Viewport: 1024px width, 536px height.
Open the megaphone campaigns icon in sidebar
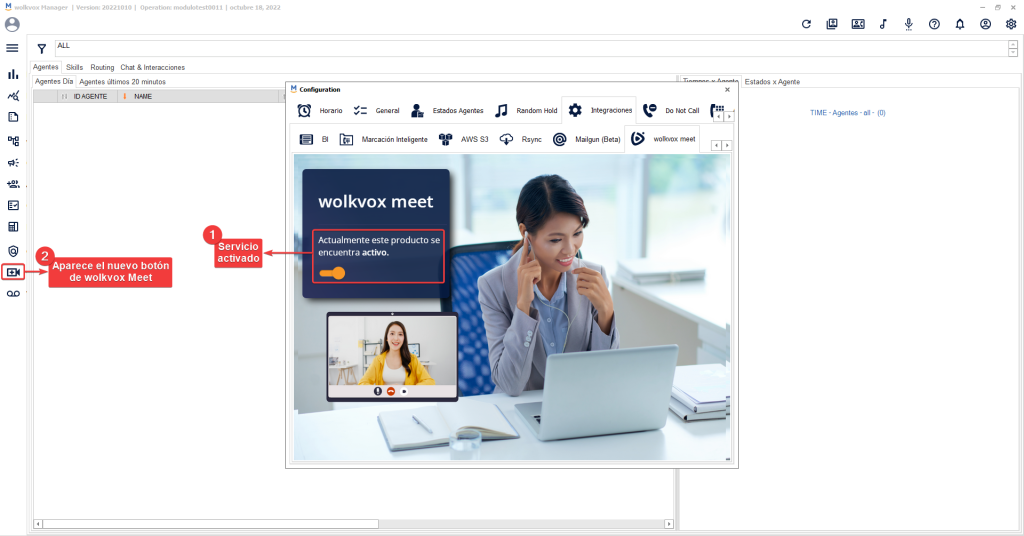pyautogui.click(x=13, y=163)
